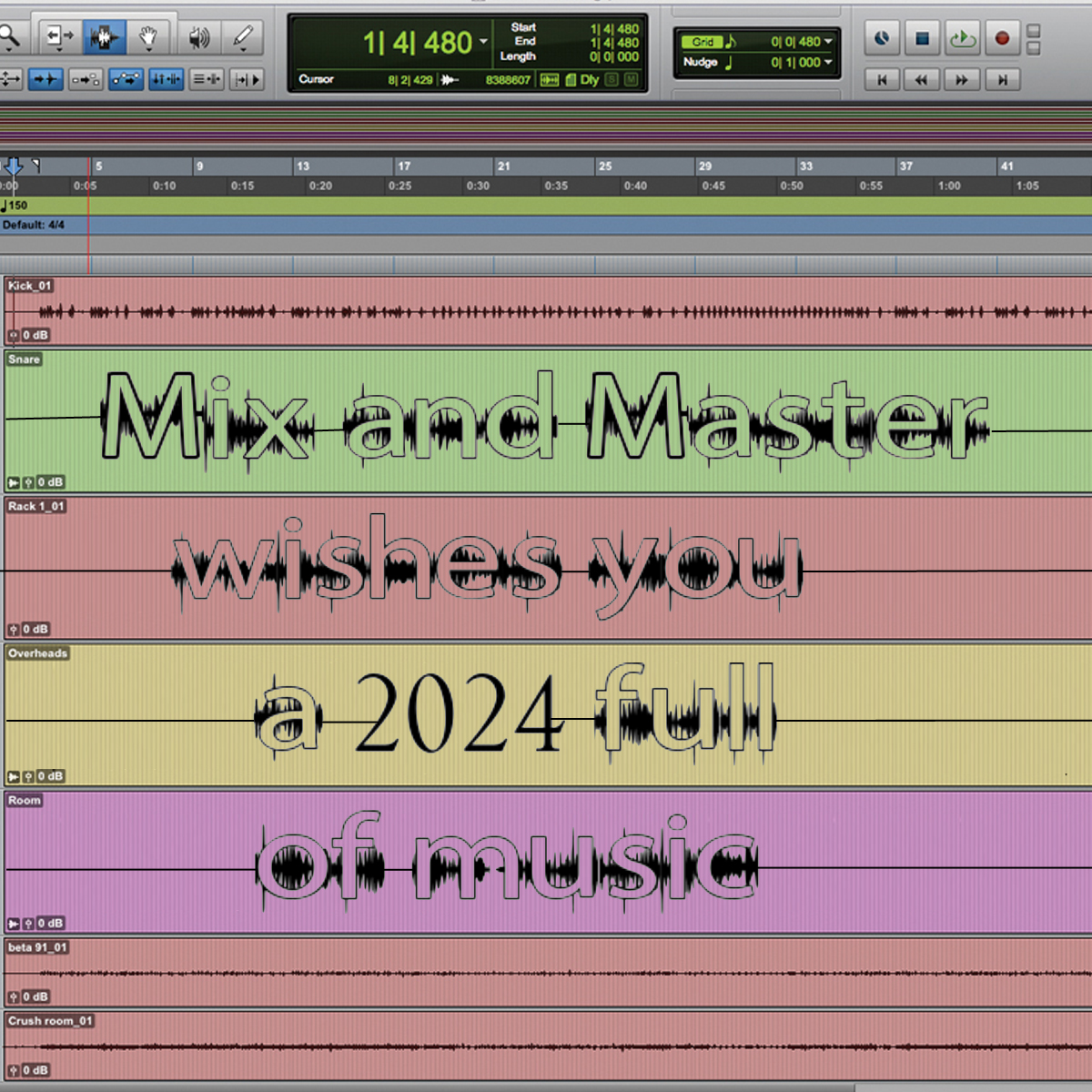This screenshot has height=1092, width=1092.
Task: Select the Rack 1_01 clip name
Action: click(36, 506)
